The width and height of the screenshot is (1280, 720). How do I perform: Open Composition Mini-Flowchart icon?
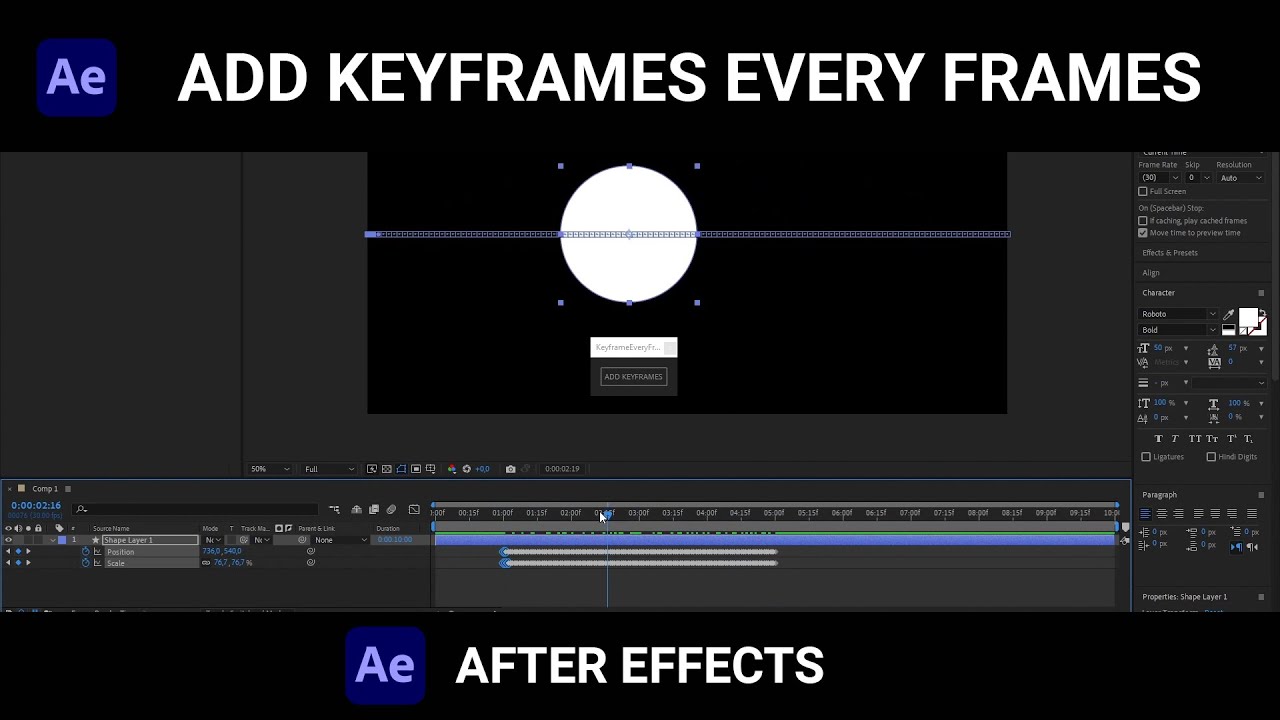point(334,510)
